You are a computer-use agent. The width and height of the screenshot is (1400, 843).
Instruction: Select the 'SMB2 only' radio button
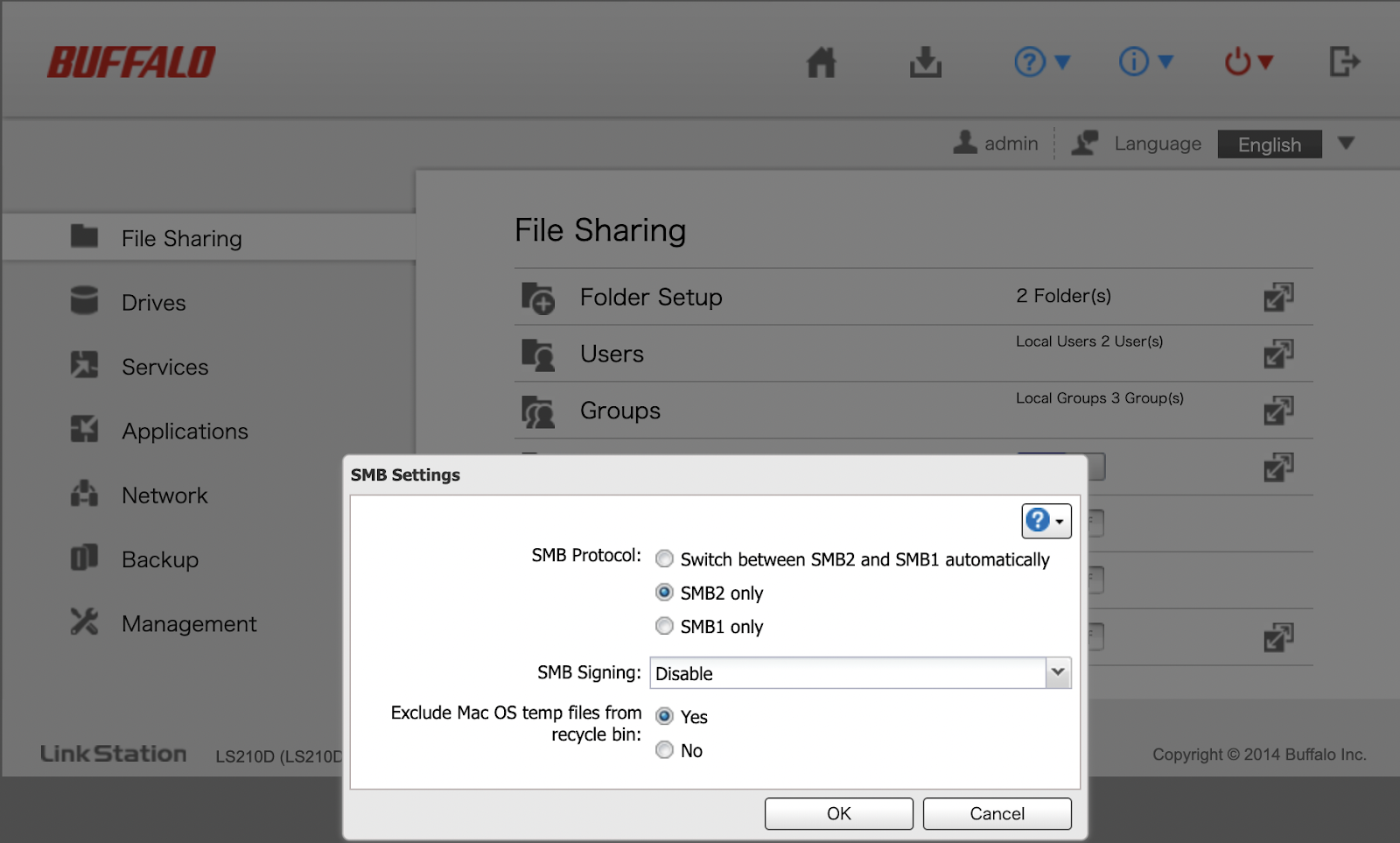(665, 593)
